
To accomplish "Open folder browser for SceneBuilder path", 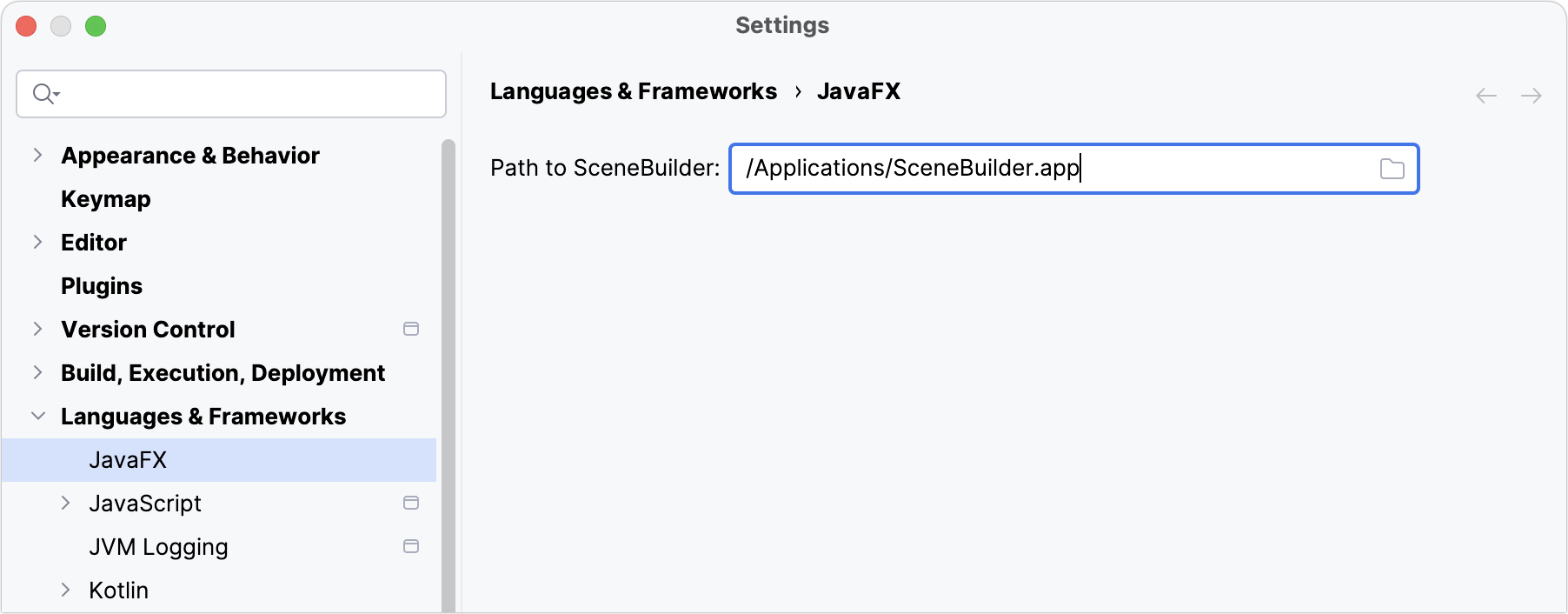I will pos(1392,170).
